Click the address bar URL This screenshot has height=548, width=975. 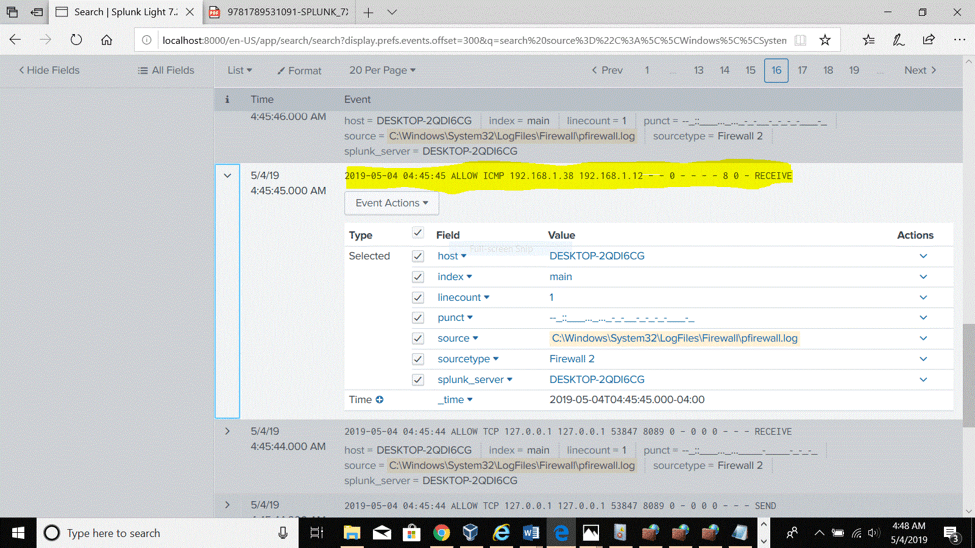point(474,40)
